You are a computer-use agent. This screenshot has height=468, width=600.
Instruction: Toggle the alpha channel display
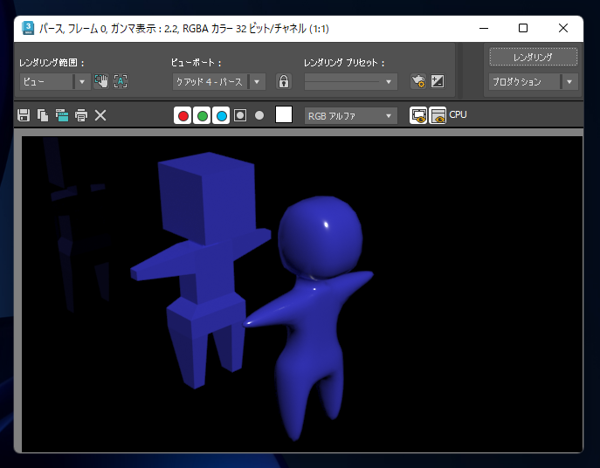tap(240, 115)
